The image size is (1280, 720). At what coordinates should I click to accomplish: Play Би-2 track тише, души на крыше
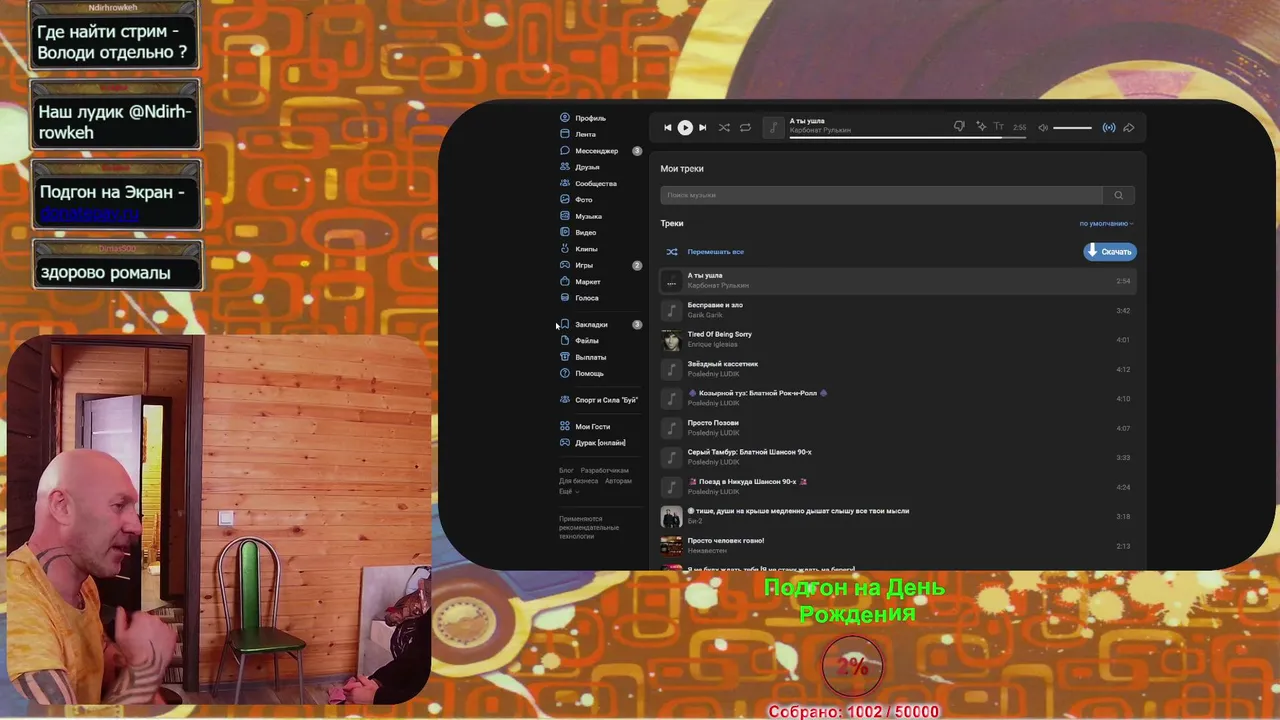click(x=898, y=516)
